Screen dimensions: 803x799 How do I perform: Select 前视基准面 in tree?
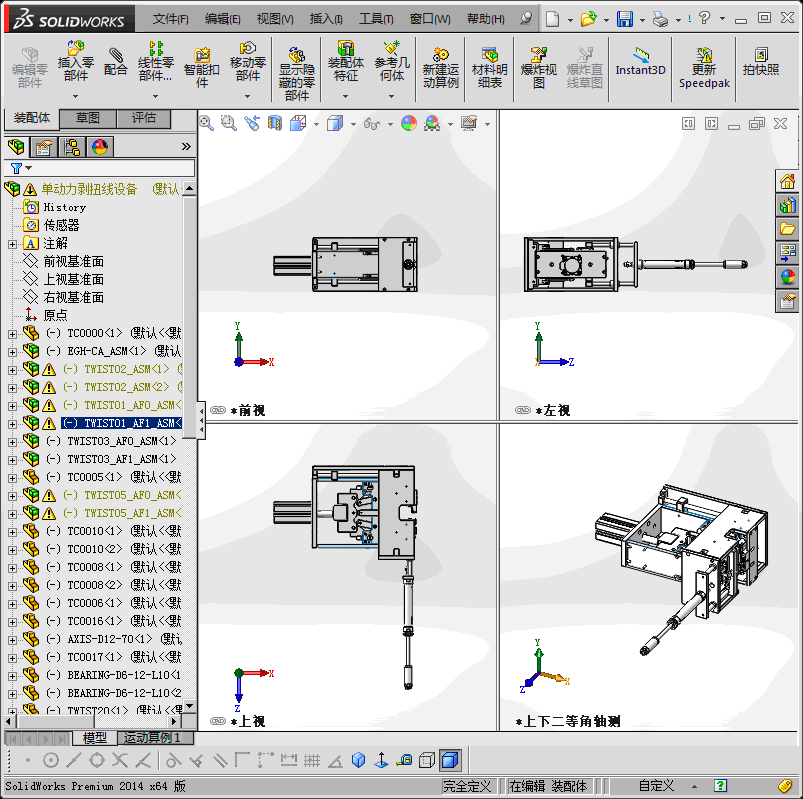[x=74, y=262]
